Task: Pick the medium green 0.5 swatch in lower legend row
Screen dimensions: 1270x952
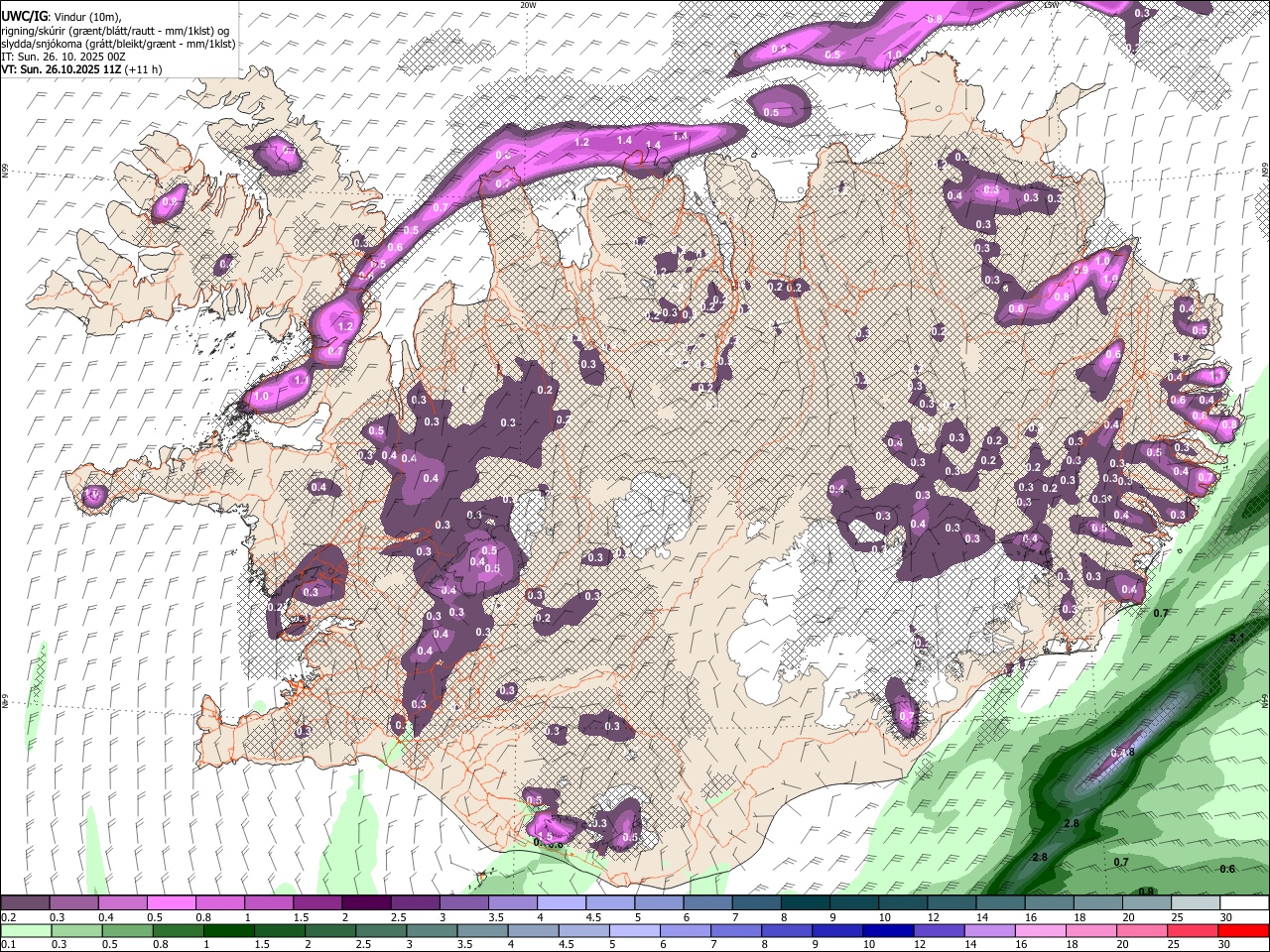Action: (126, 930)
